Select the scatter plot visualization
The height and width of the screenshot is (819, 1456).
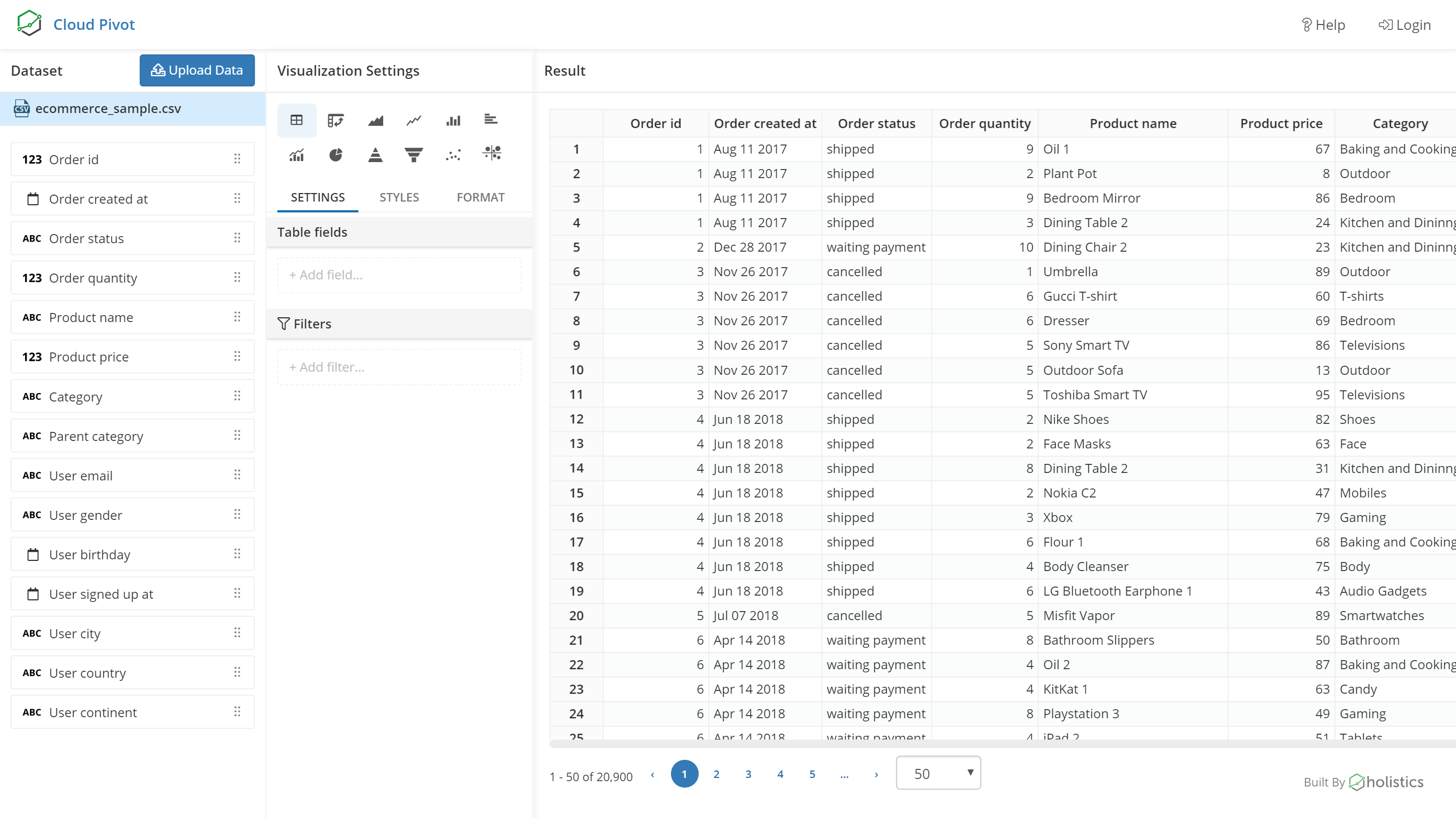point(453,154)
